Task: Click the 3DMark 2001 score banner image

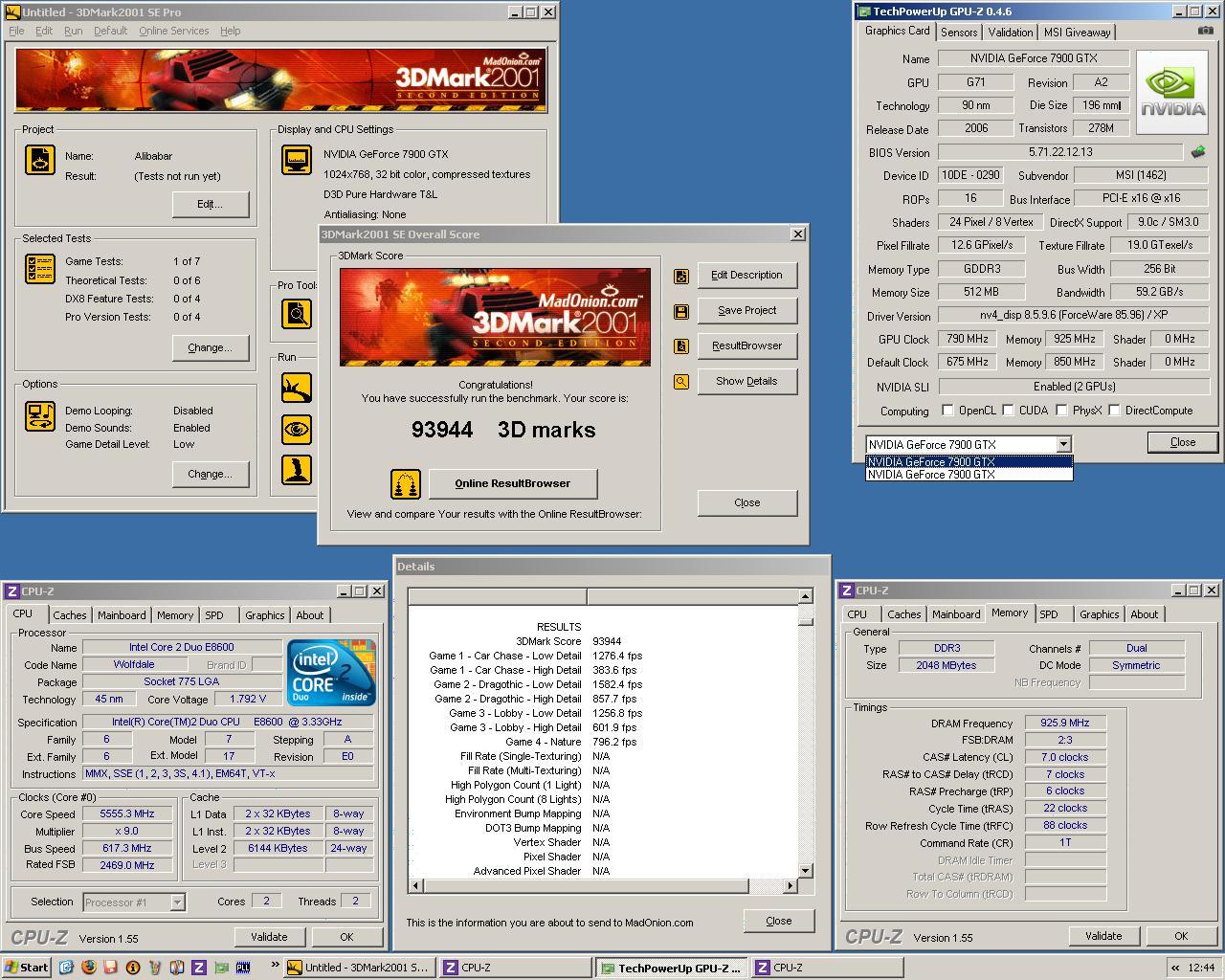Action: click(495, 317)
